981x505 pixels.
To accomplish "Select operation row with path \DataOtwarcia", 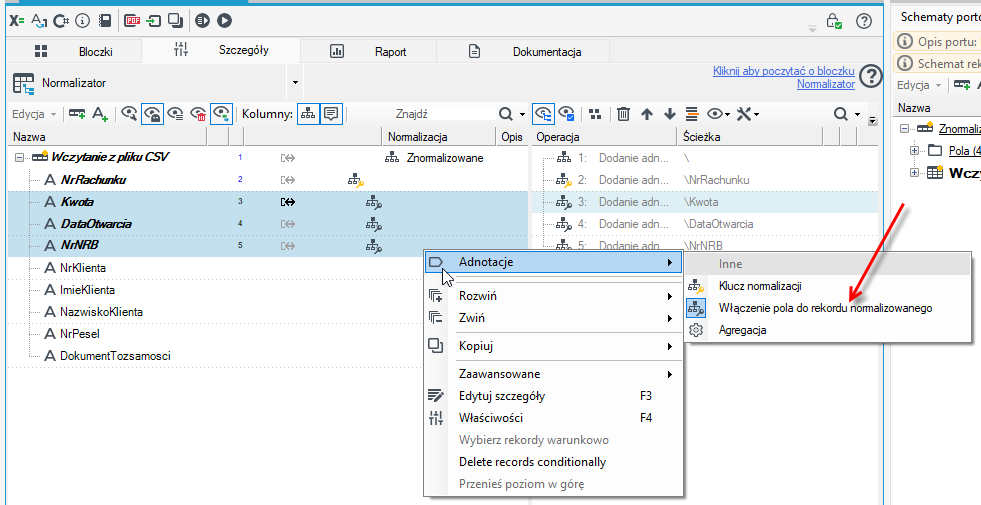I will (704, 223).
